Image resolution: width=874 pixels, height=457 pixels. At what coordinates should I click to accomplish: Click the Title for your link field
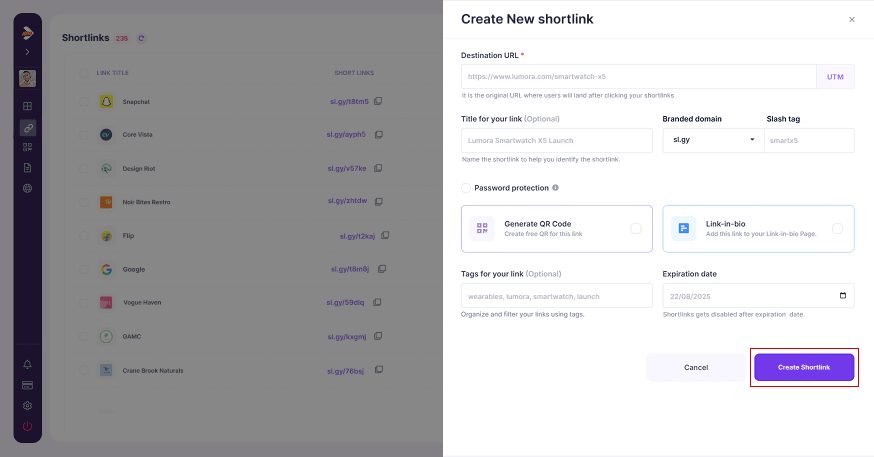556,140
